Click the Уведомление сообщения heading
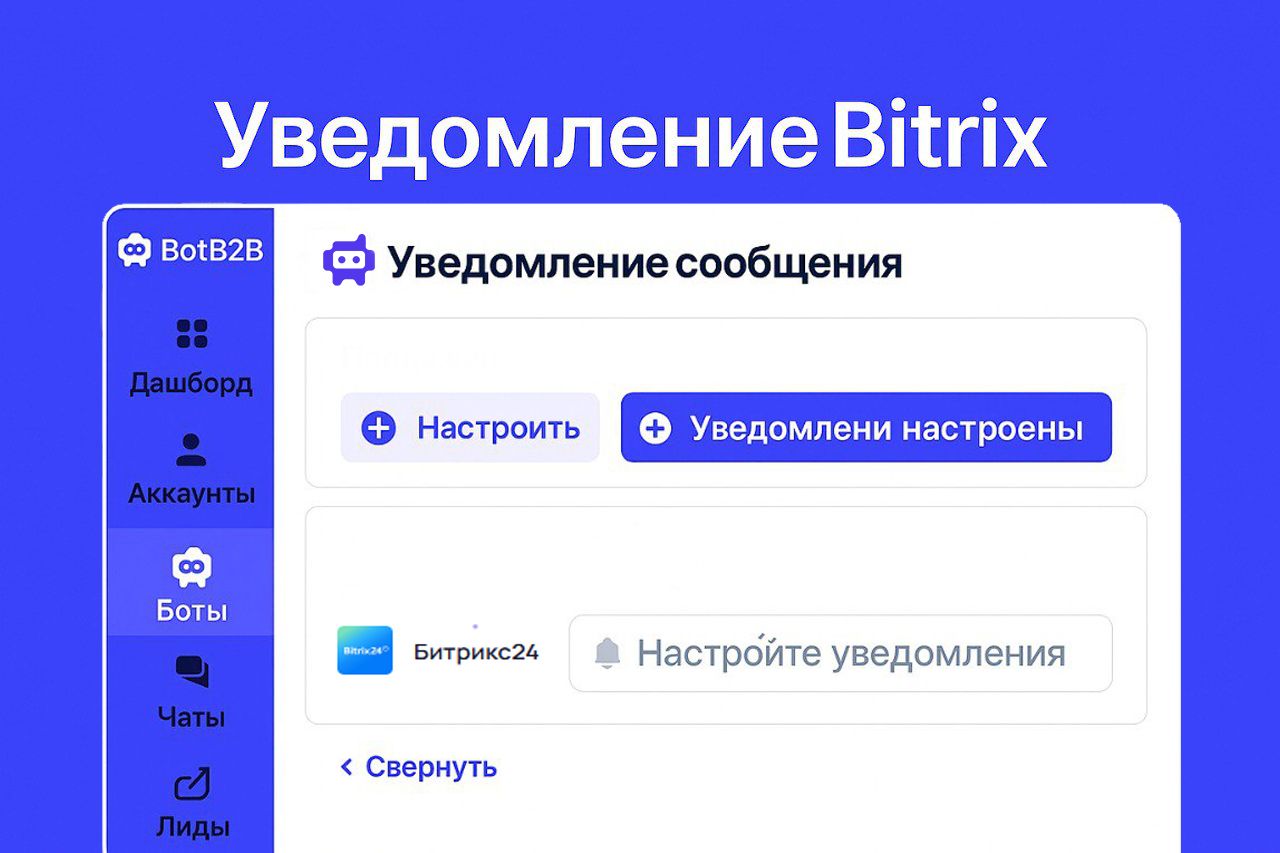 click(x=645, y=263)
